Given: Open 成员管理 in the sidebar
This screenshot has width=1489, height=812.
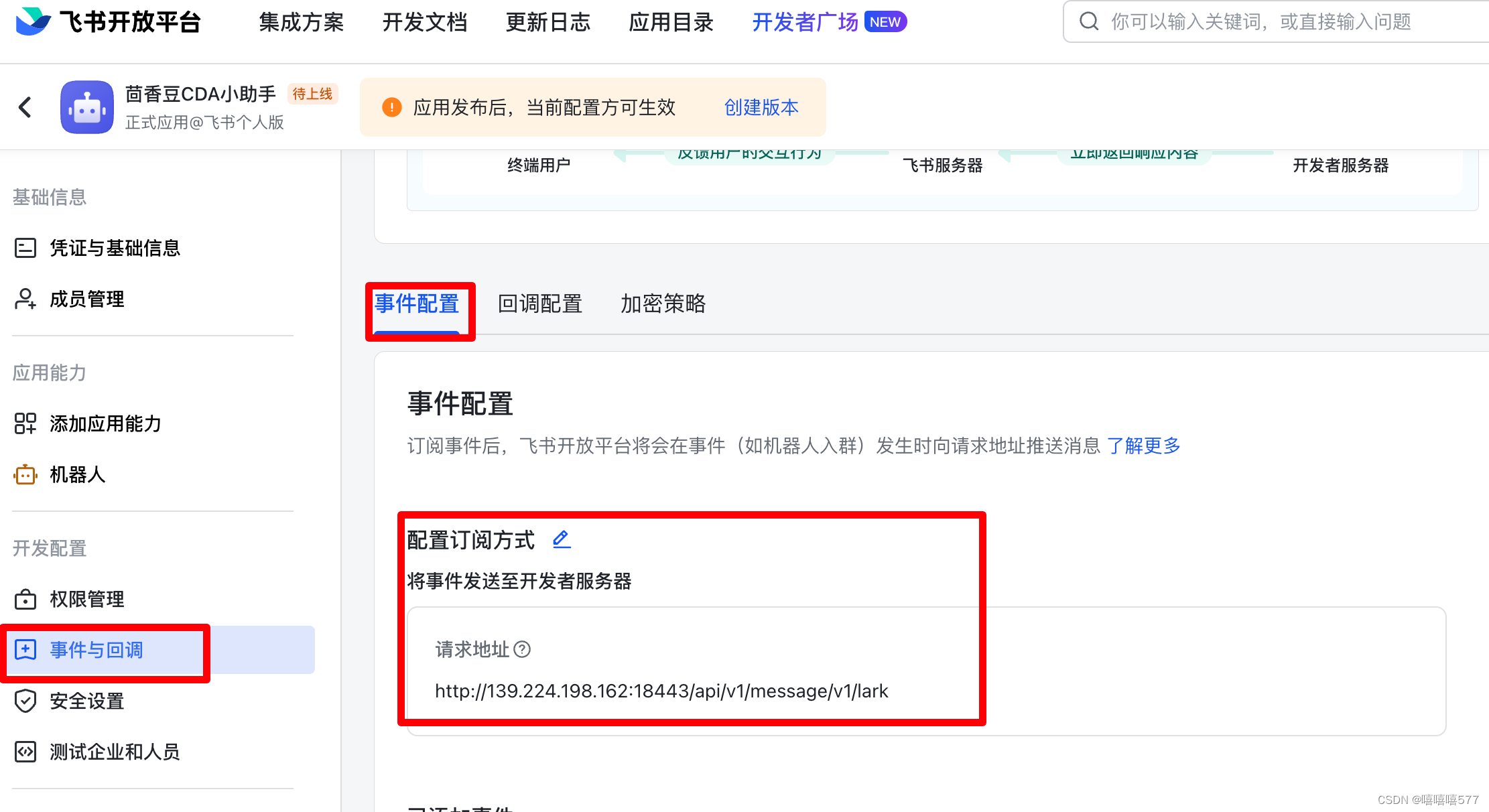Looking at the screenshot, I should tap(86, 299).
